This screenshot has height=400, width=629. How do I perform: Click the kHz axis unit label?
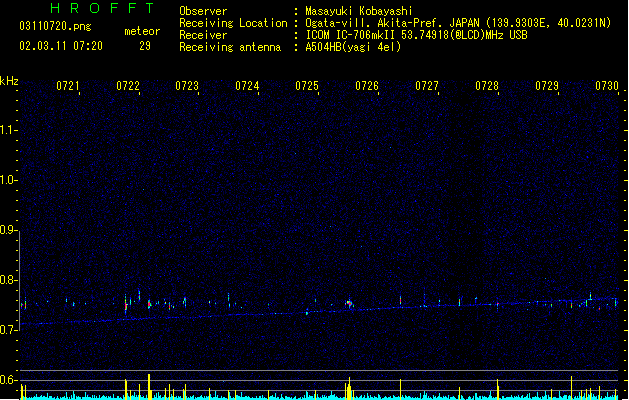pyautogui.click(x=9, y=81)
